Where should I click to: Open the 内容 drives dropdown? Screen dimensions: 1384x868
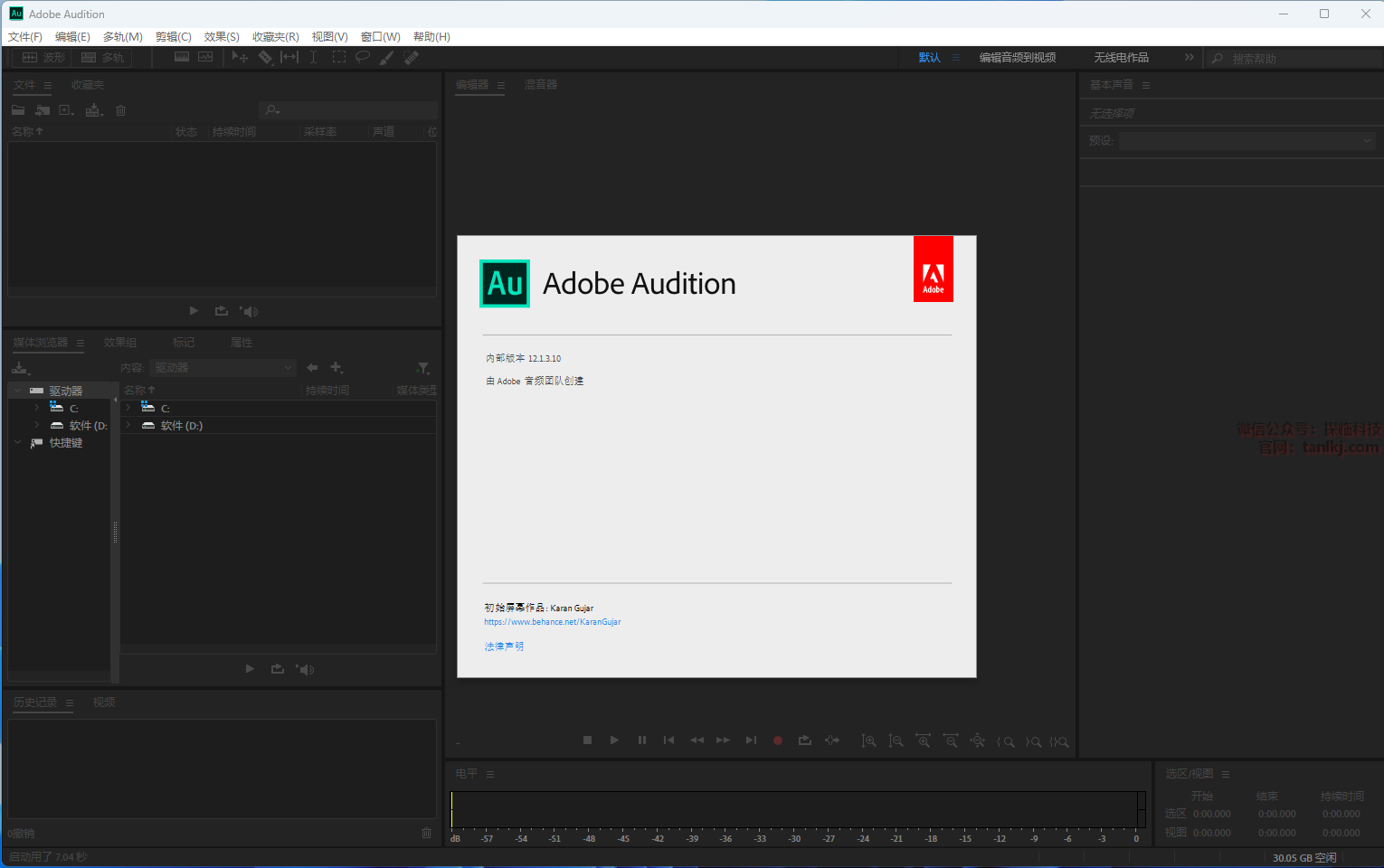pyautogui.click(x=223, y=368)
